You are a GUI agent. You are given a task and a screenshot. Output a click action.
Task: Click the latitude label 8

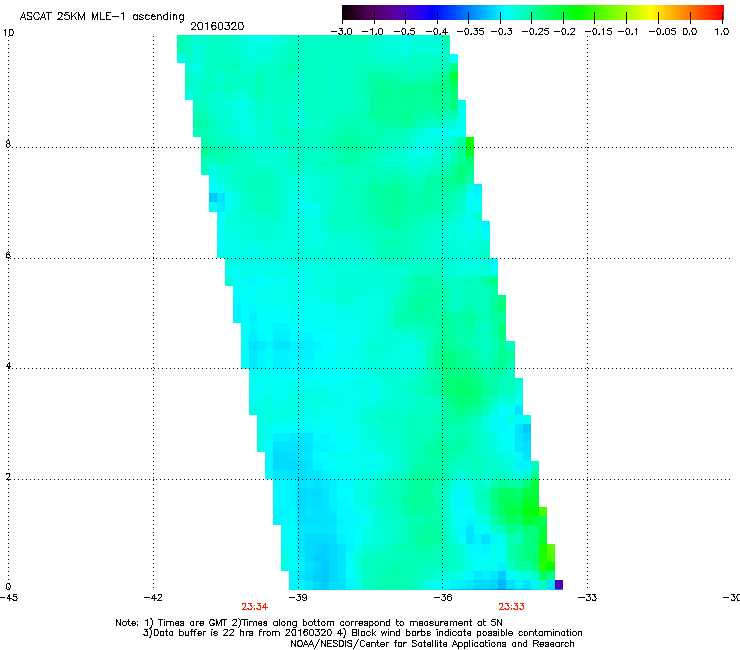pyautogui.click(x=8, y=144)
